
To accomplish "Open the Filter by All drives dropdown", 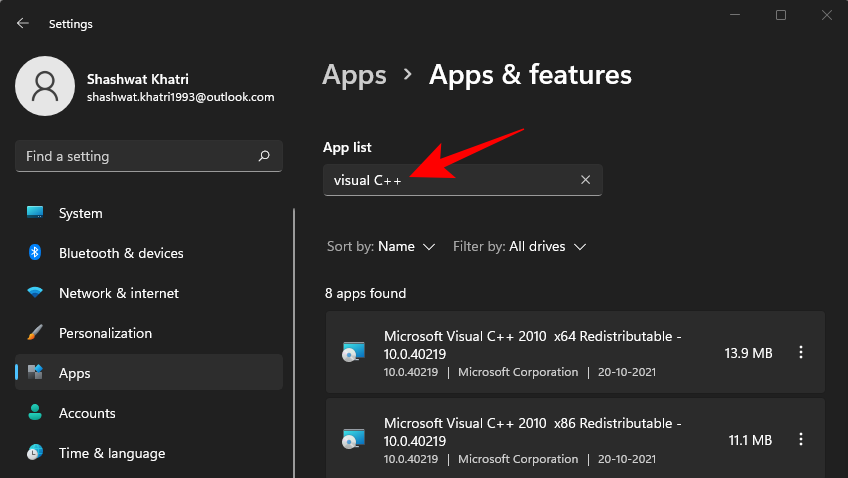I will (519, 246).
